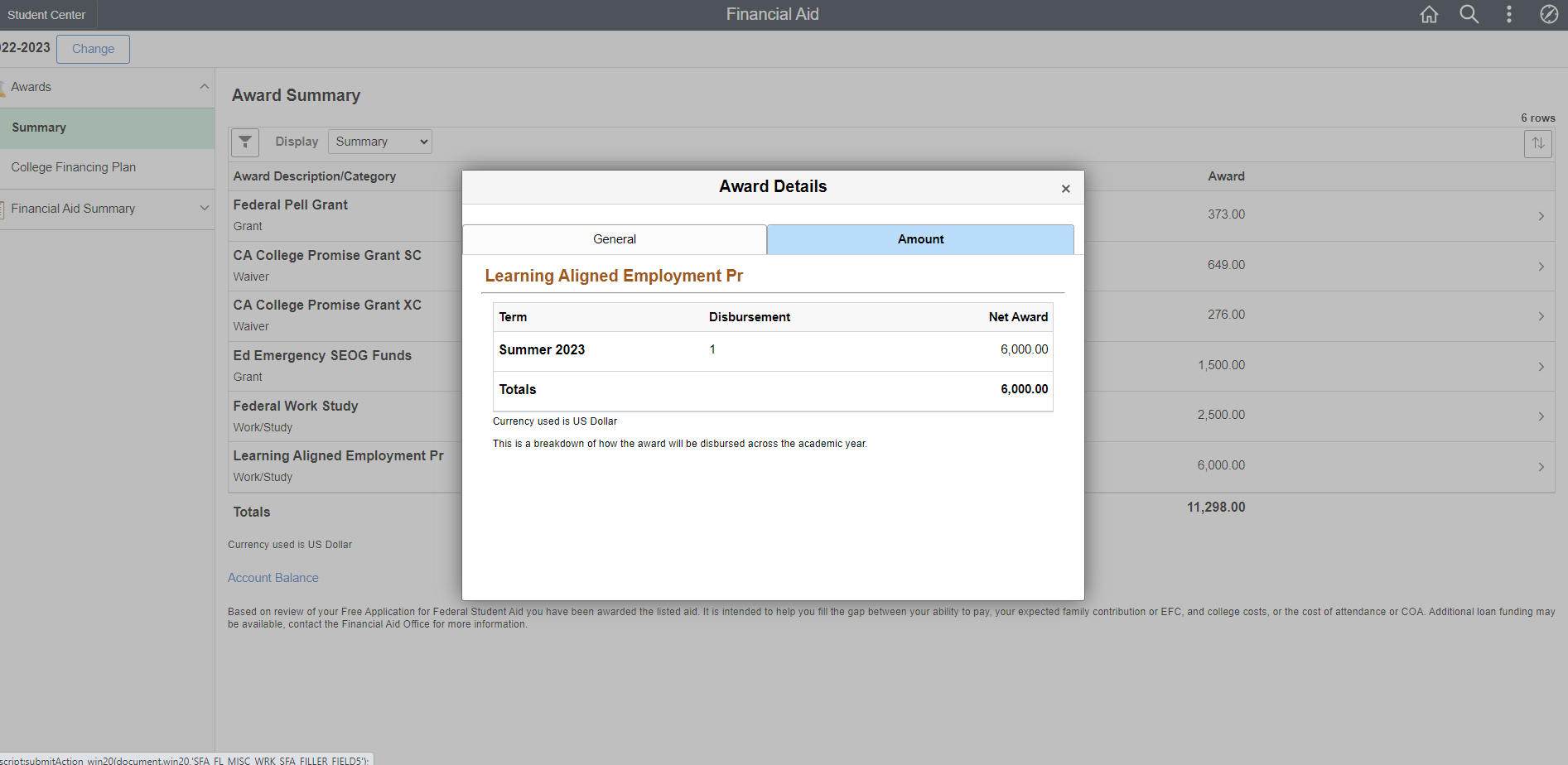Collapse the Awards sidebar section
Viewport: 1568px width, 765px height.
204,87
